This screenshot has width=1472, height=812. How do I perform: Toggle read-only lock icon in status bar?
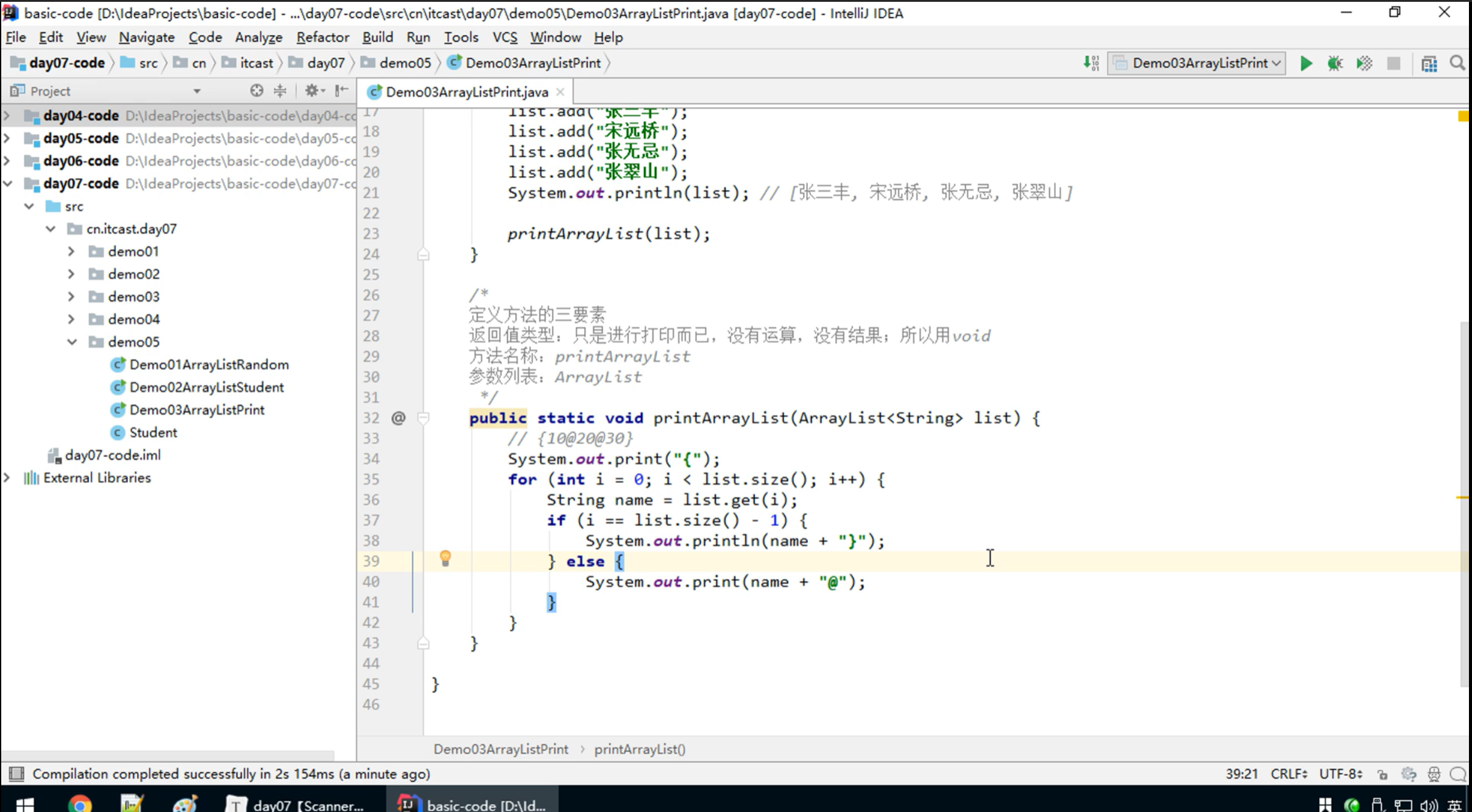[1382, 774]
